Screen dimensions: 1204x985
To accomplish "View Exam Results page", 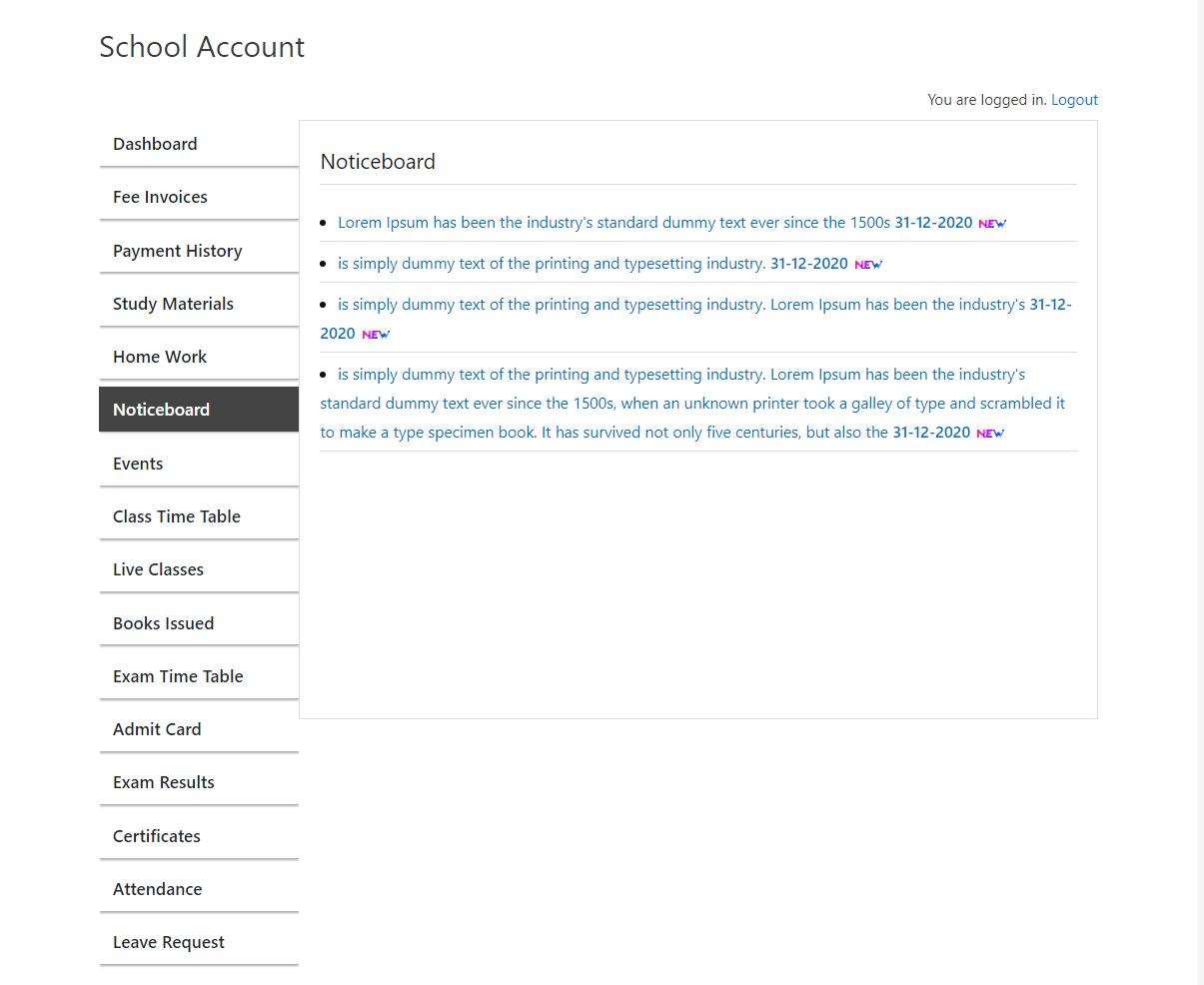I will coord(163,782).
